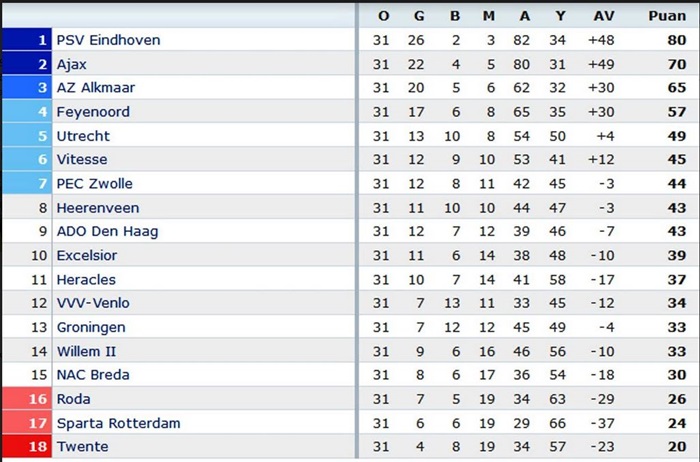Open the Utrecht team link
The height and width of the screenshot is (462, 700).
tap(83, 136)
